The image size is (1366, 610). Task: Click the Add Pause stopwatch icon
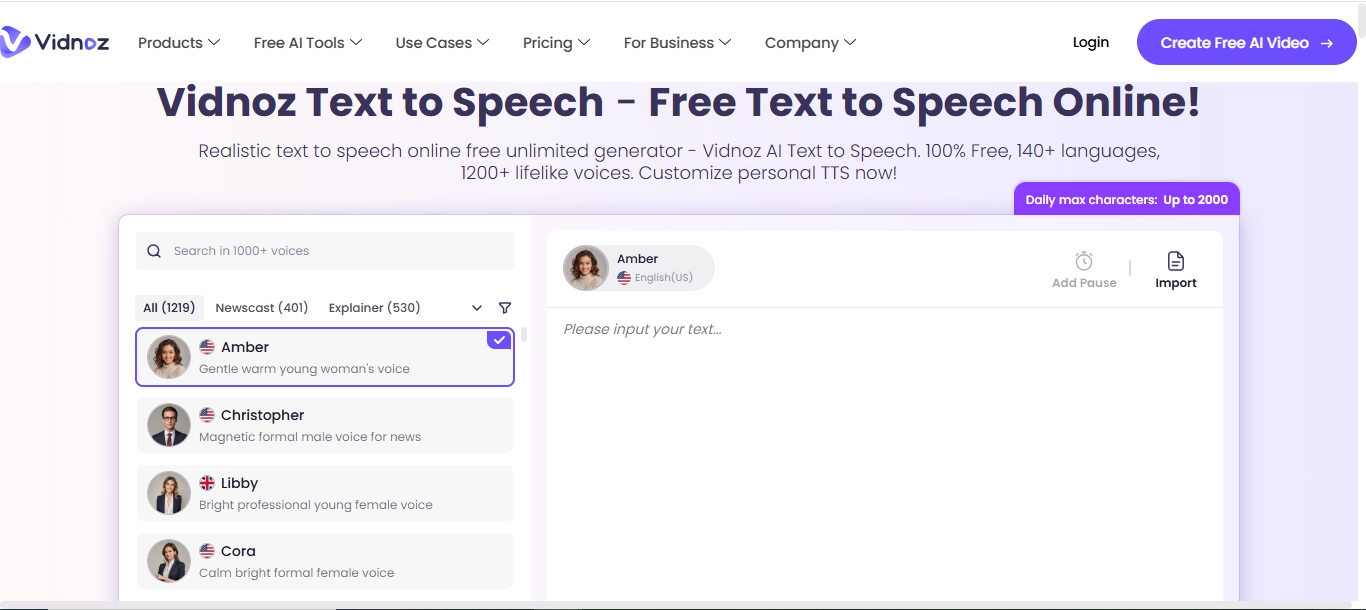pos(1083,261)
